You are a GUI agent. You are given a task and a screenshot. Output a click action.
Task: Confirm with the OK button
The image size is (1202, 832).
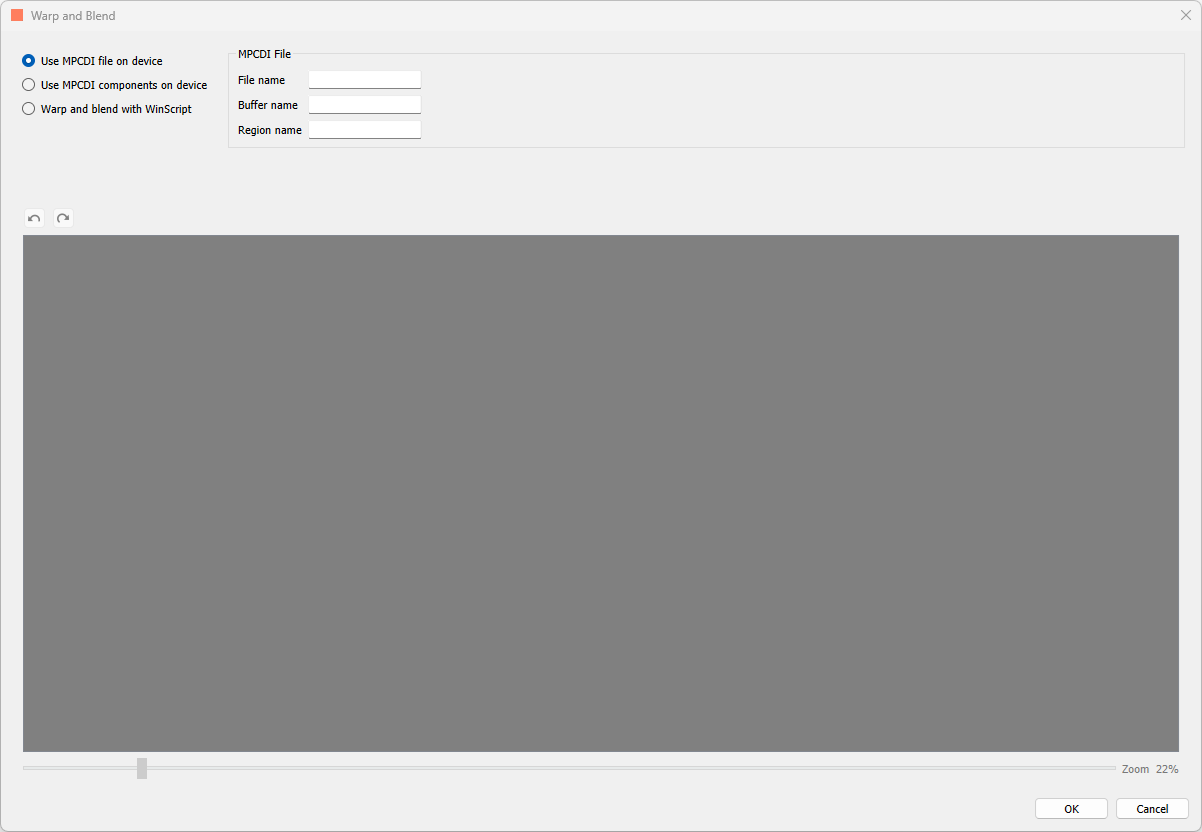click(x=1071, y=809)
